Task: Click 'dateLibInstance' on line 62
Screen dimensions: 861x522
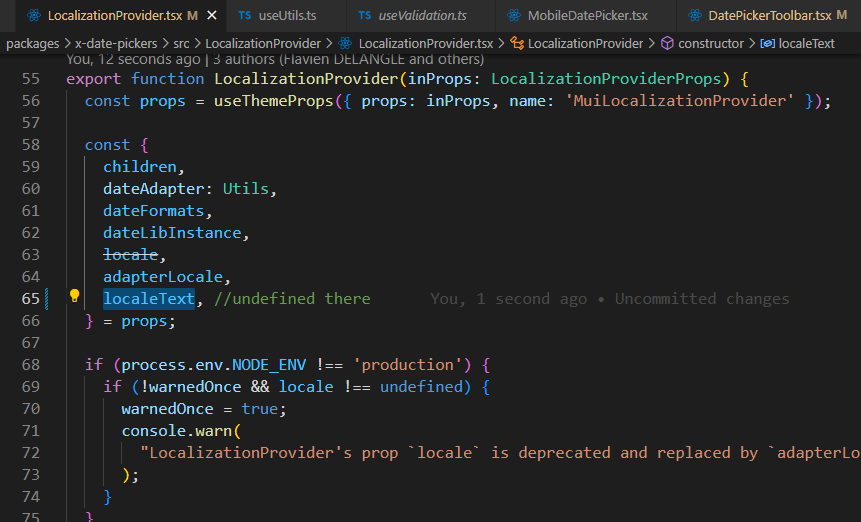Action: pyautogui.click(x=172, y=233)
